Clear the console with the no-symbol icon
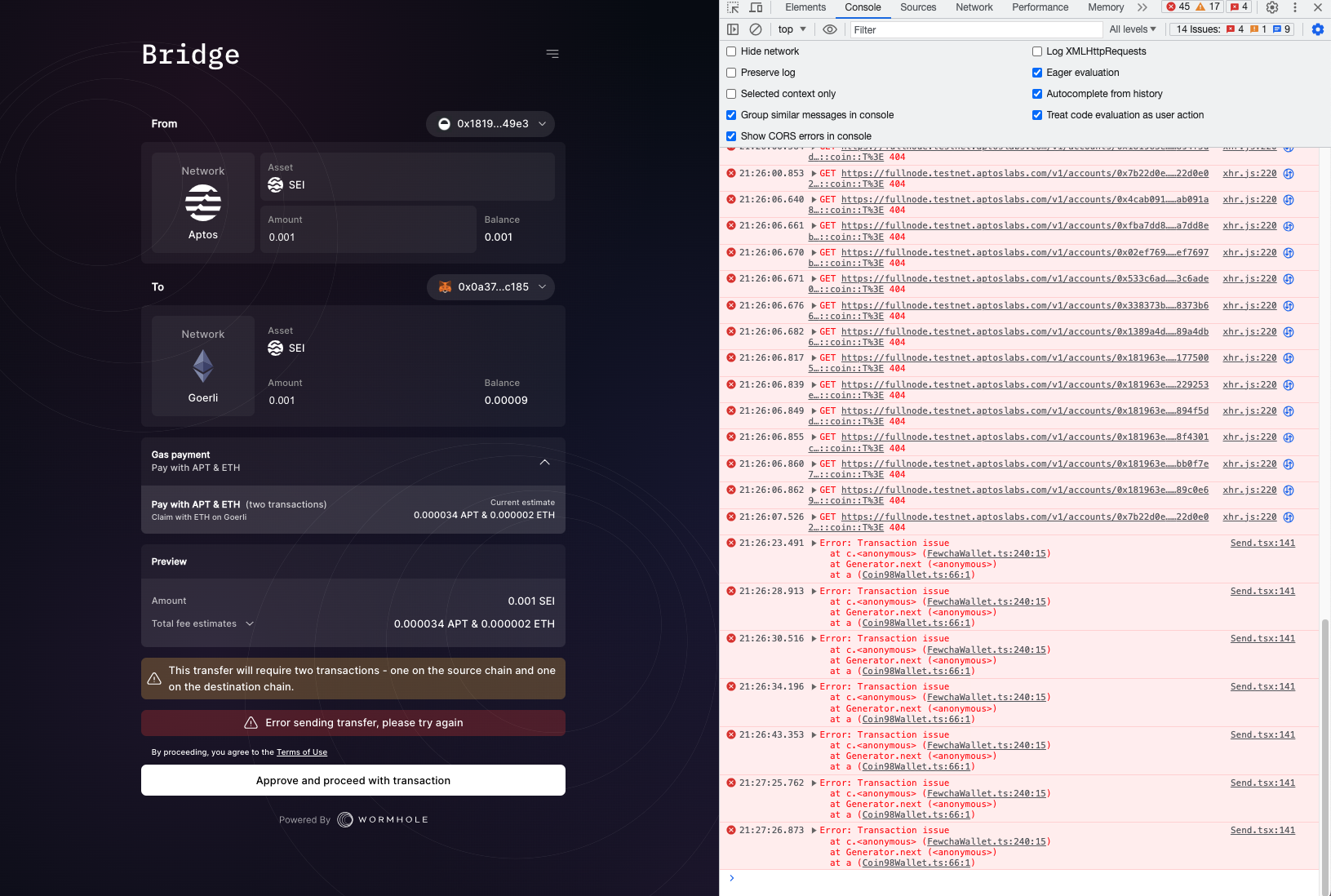 click(755, 29)
